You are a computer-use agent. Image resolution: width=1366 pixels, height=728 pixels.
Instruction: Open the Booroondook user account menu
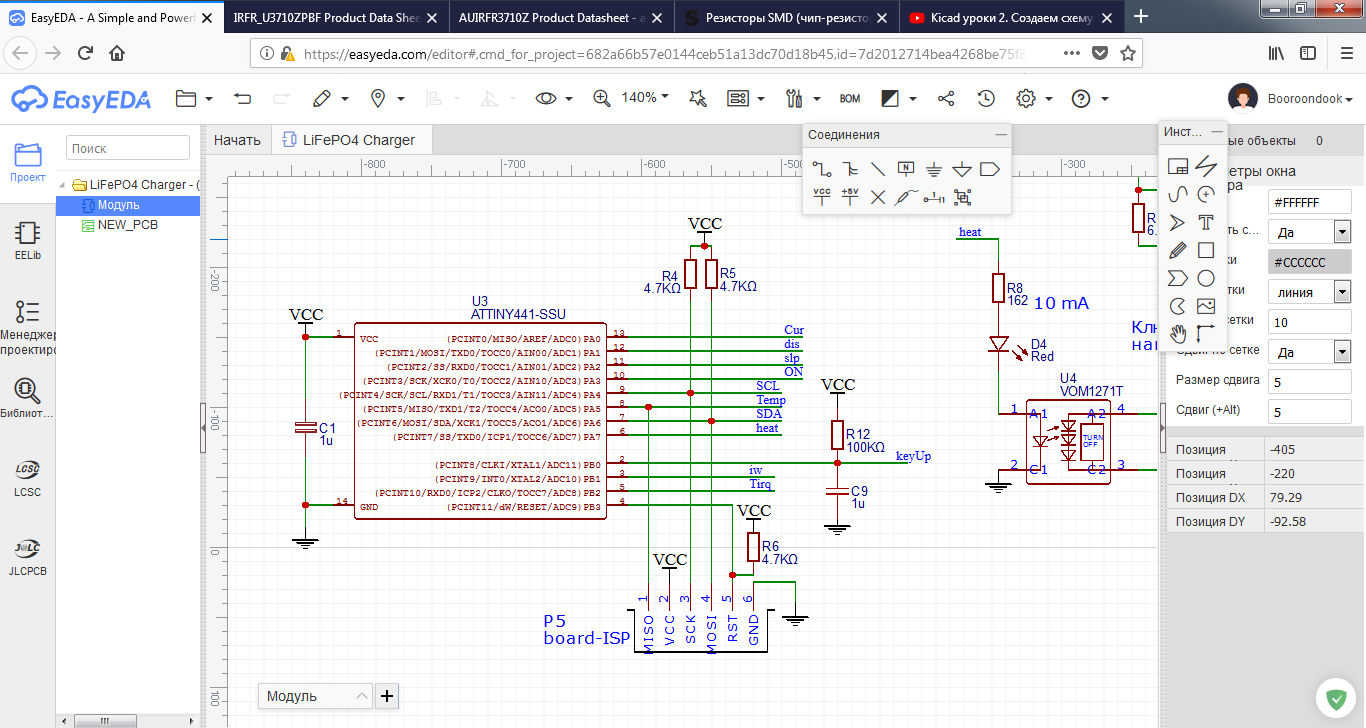[1290, 98]
